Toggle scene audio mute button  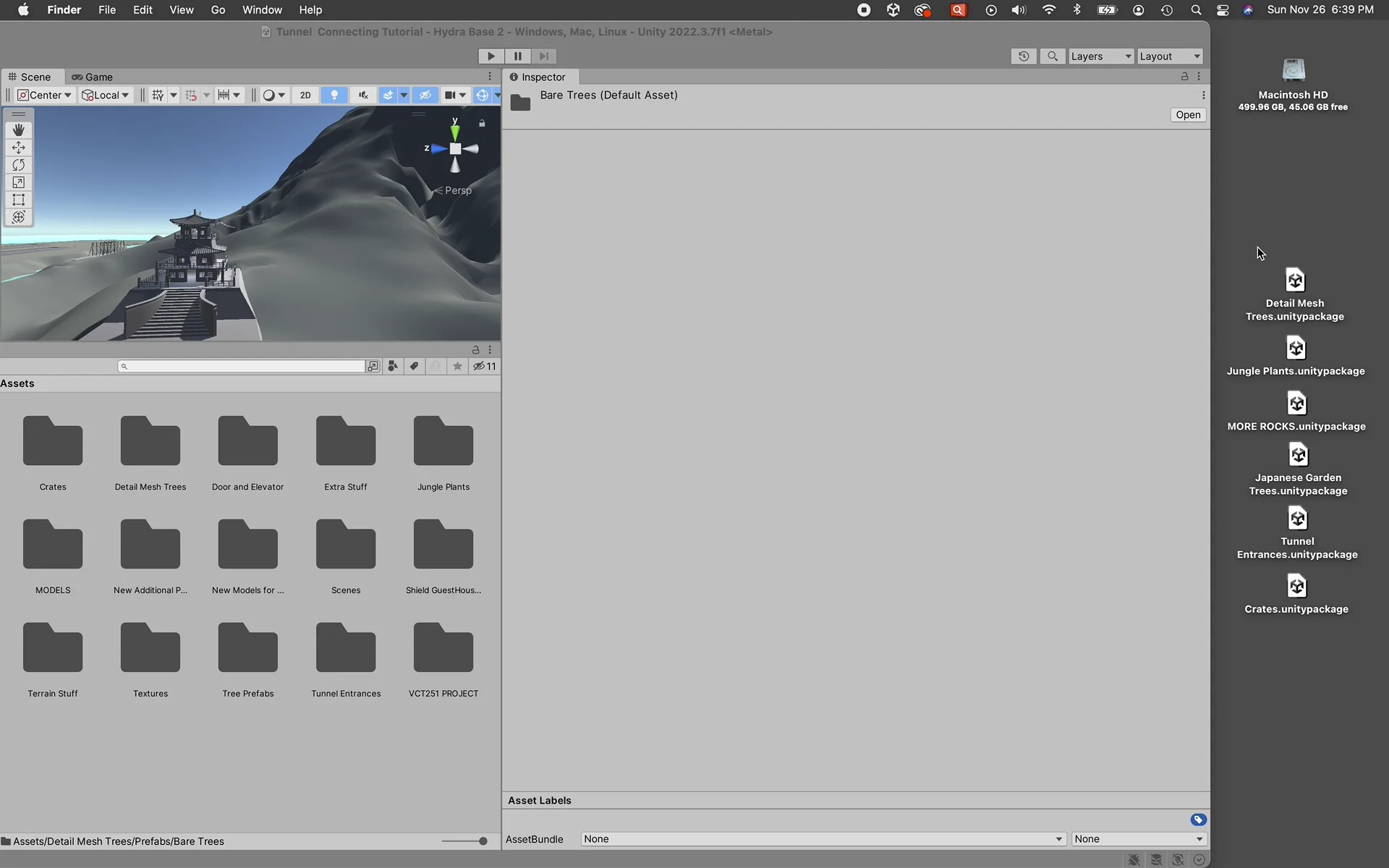(363, 95)
